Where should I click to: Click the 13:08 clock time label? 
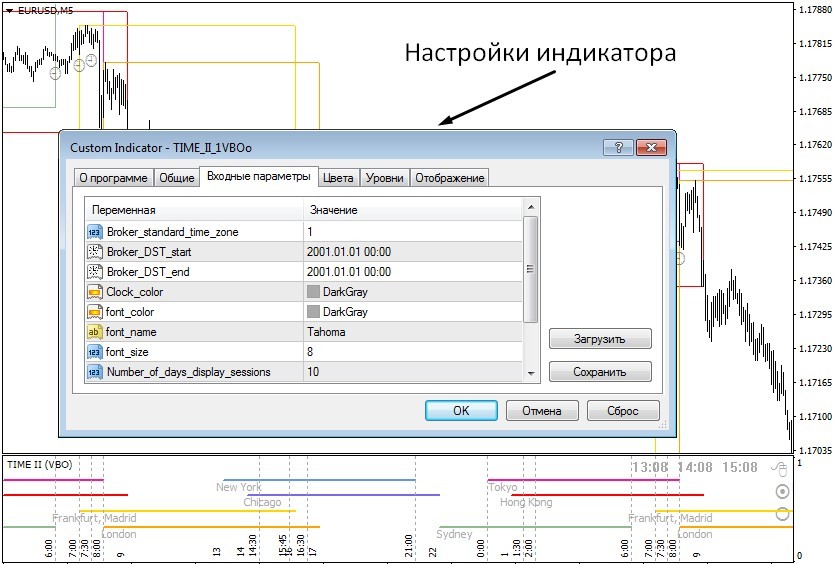coord(649,467)
